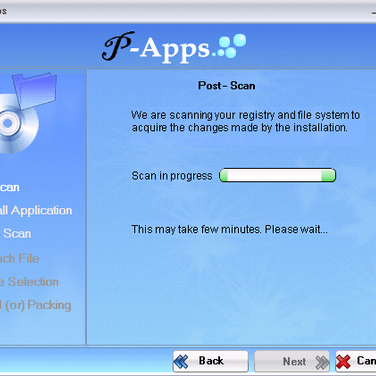Click the Back button
This screenshot has height=376, width=376.
[x=211, y=361]
